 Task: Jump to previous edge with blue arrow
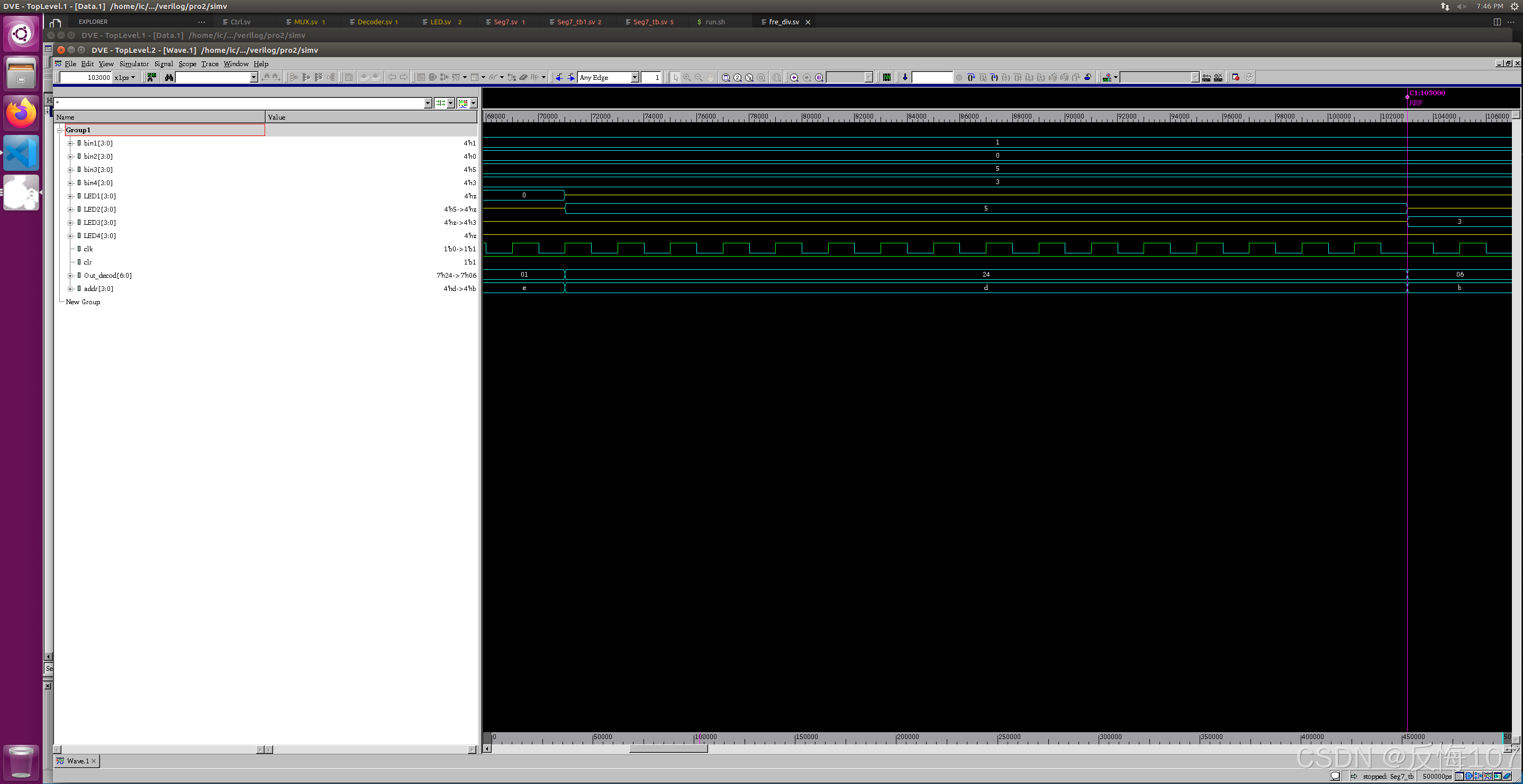tap(559, 77)
